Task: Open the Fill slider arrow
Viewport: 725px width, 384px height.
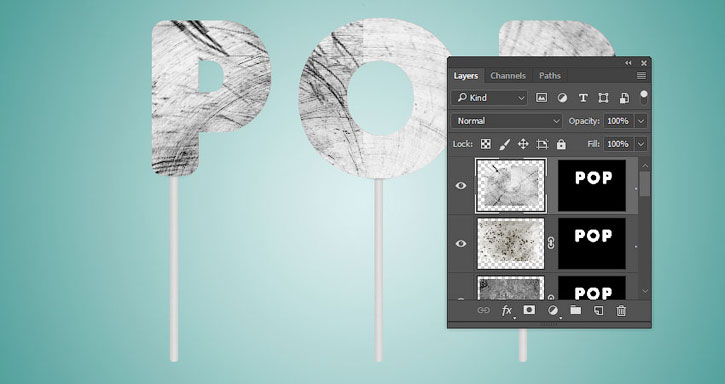Action: coord(641,144)
